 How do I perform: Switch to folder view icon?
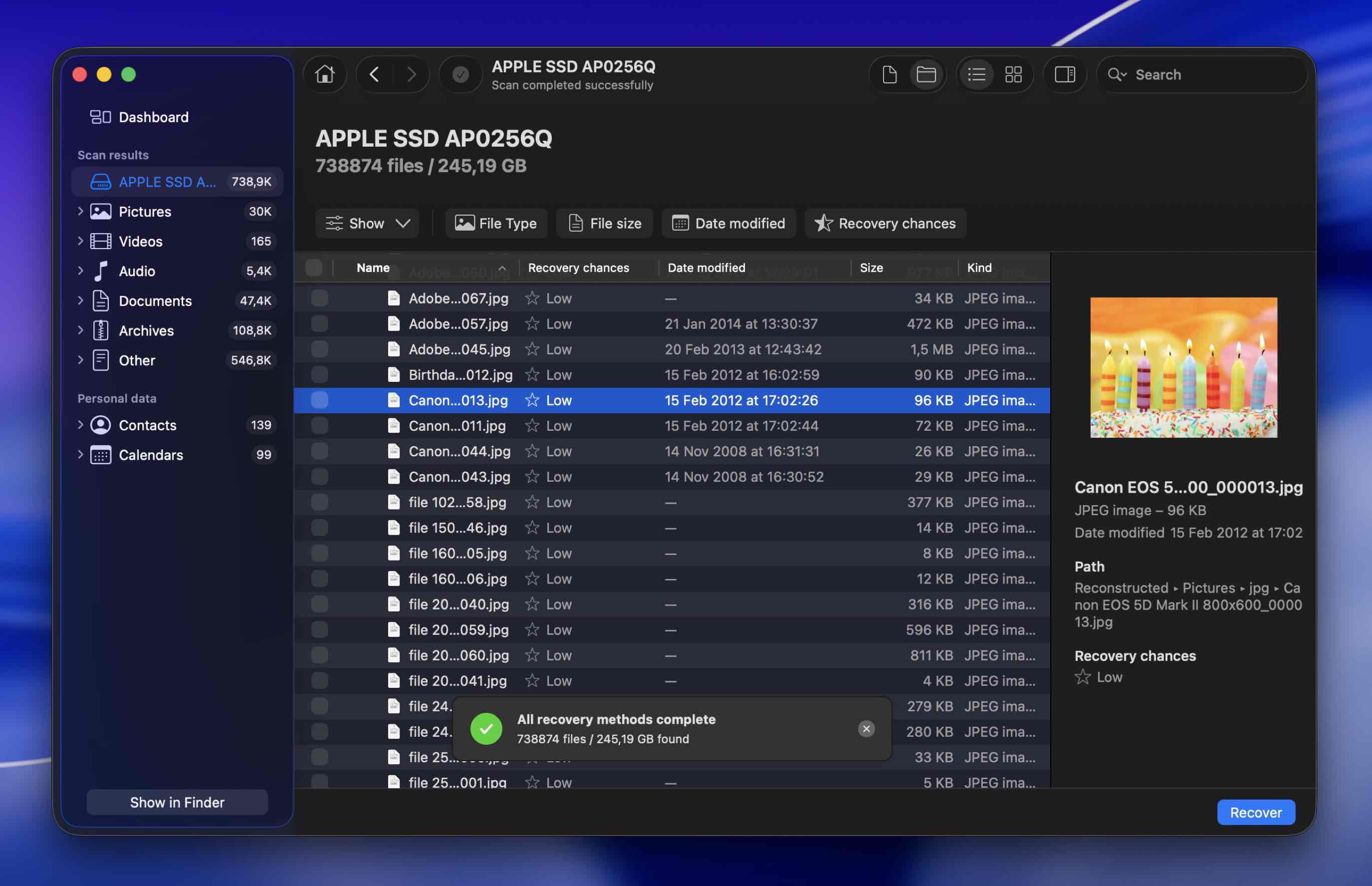[x=926, y=74]
